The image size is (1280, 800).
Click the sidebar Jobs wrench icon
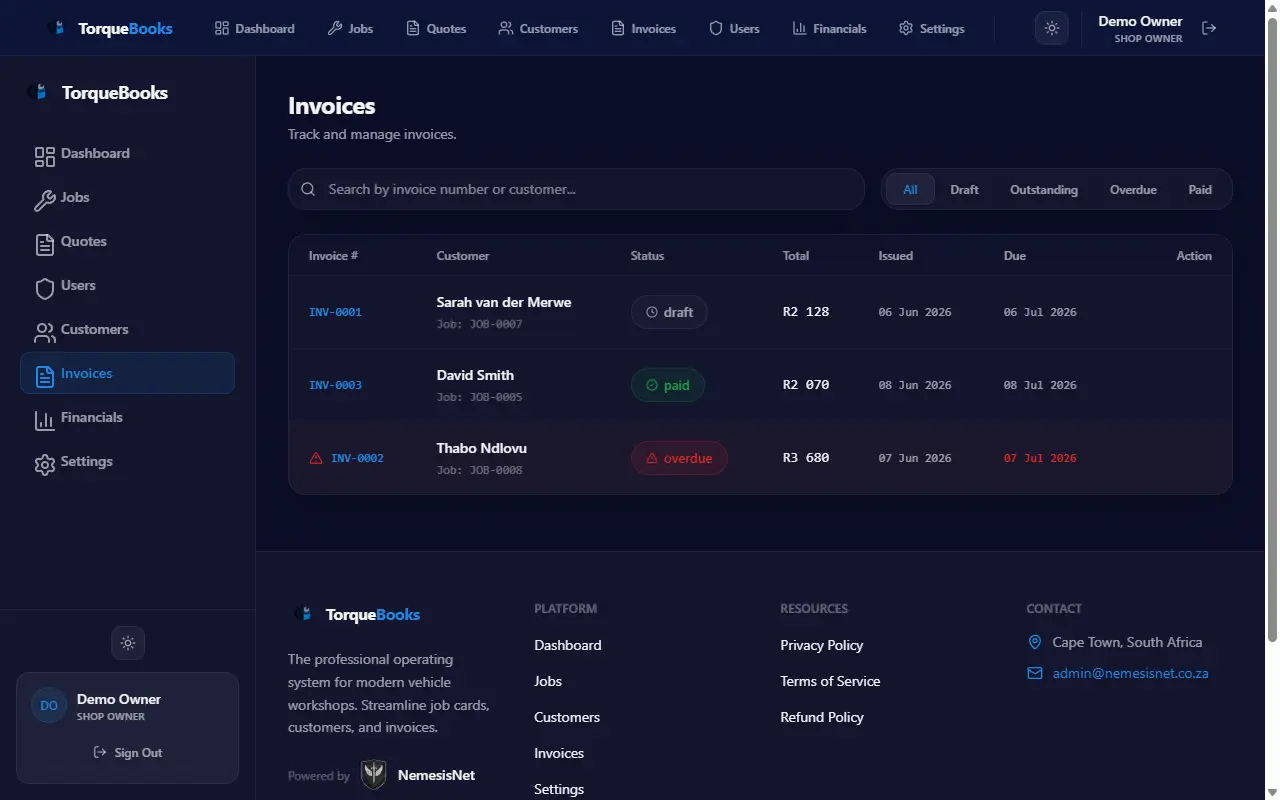point(44,200)
